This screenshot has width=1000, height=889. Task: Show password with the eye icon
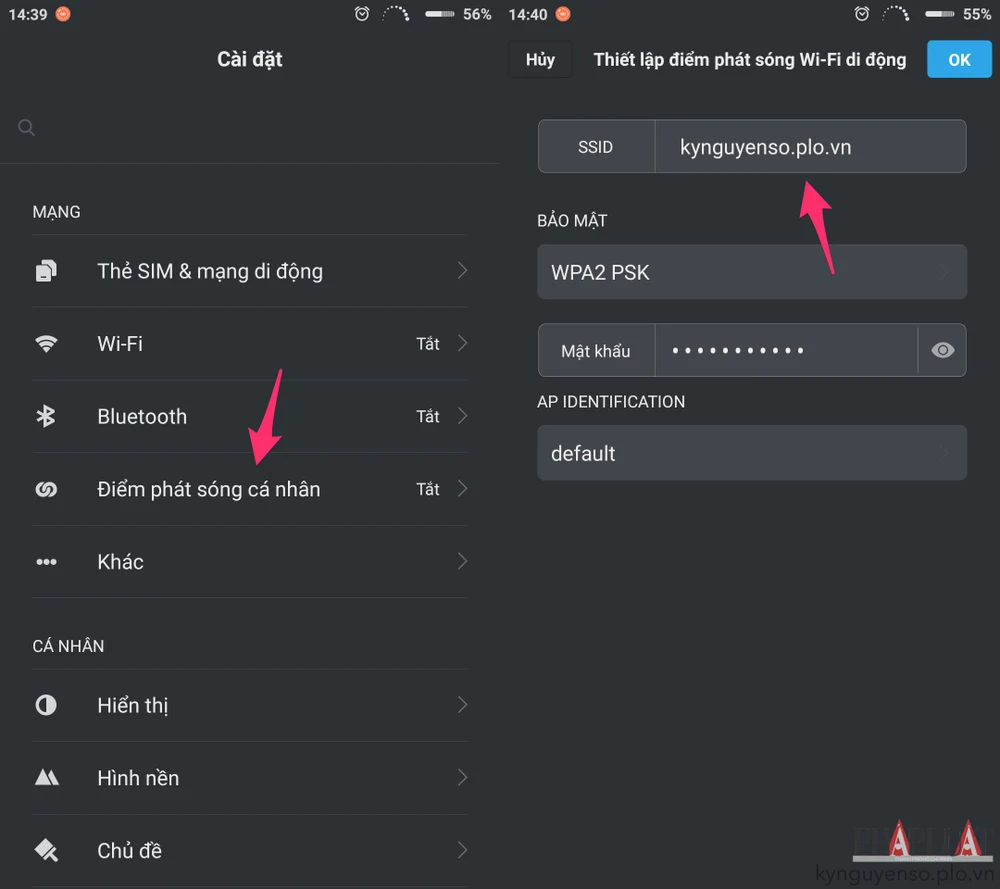coord(942,350)
